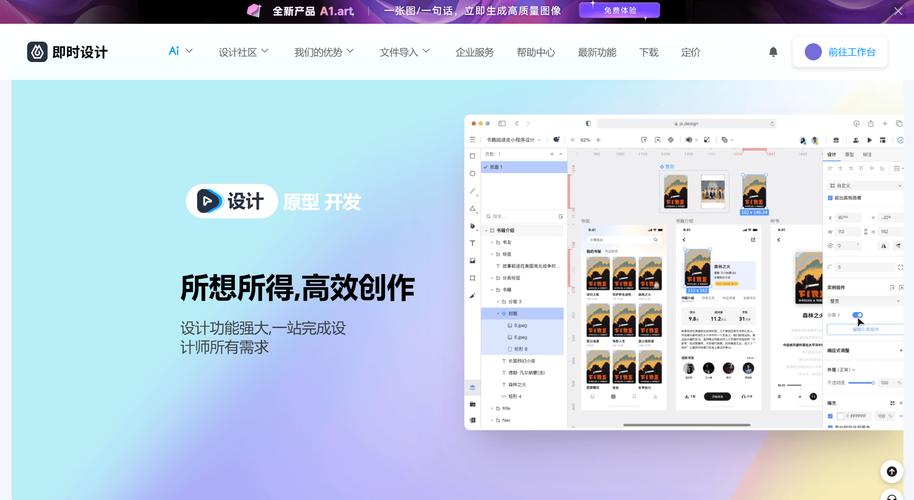Expand the 文件导入 navigation dropdown
The height and width of the screenshot is (500, 914).
tap(405, 52)
